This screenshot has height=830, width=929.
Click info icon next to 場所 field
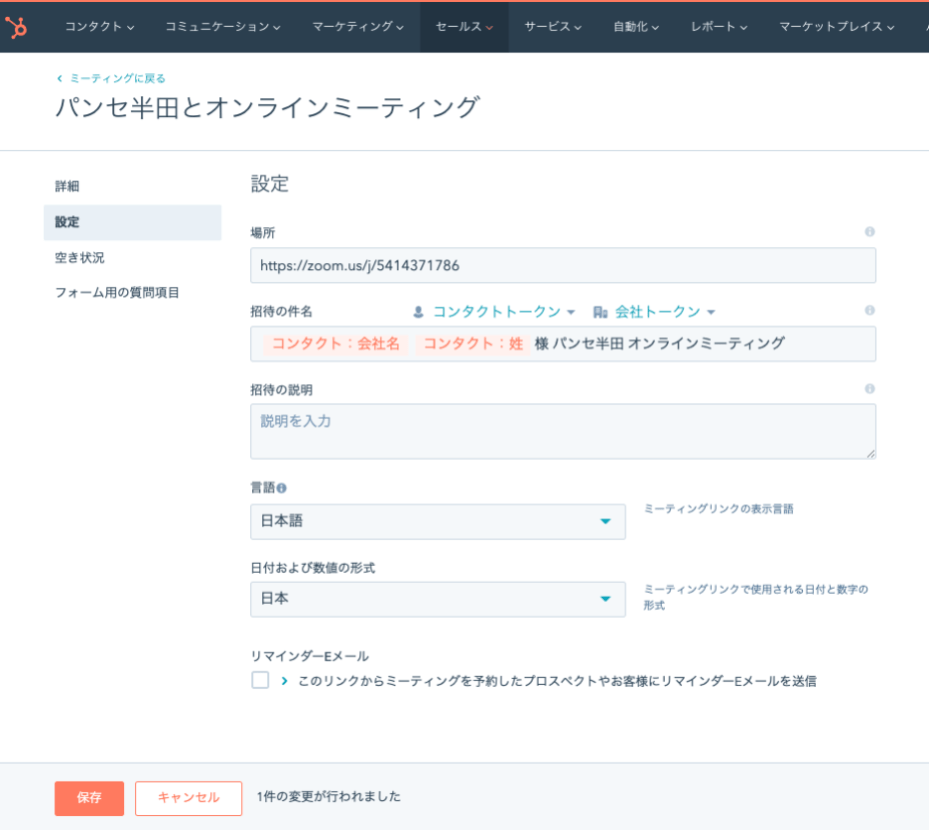[x=869, y=232]
